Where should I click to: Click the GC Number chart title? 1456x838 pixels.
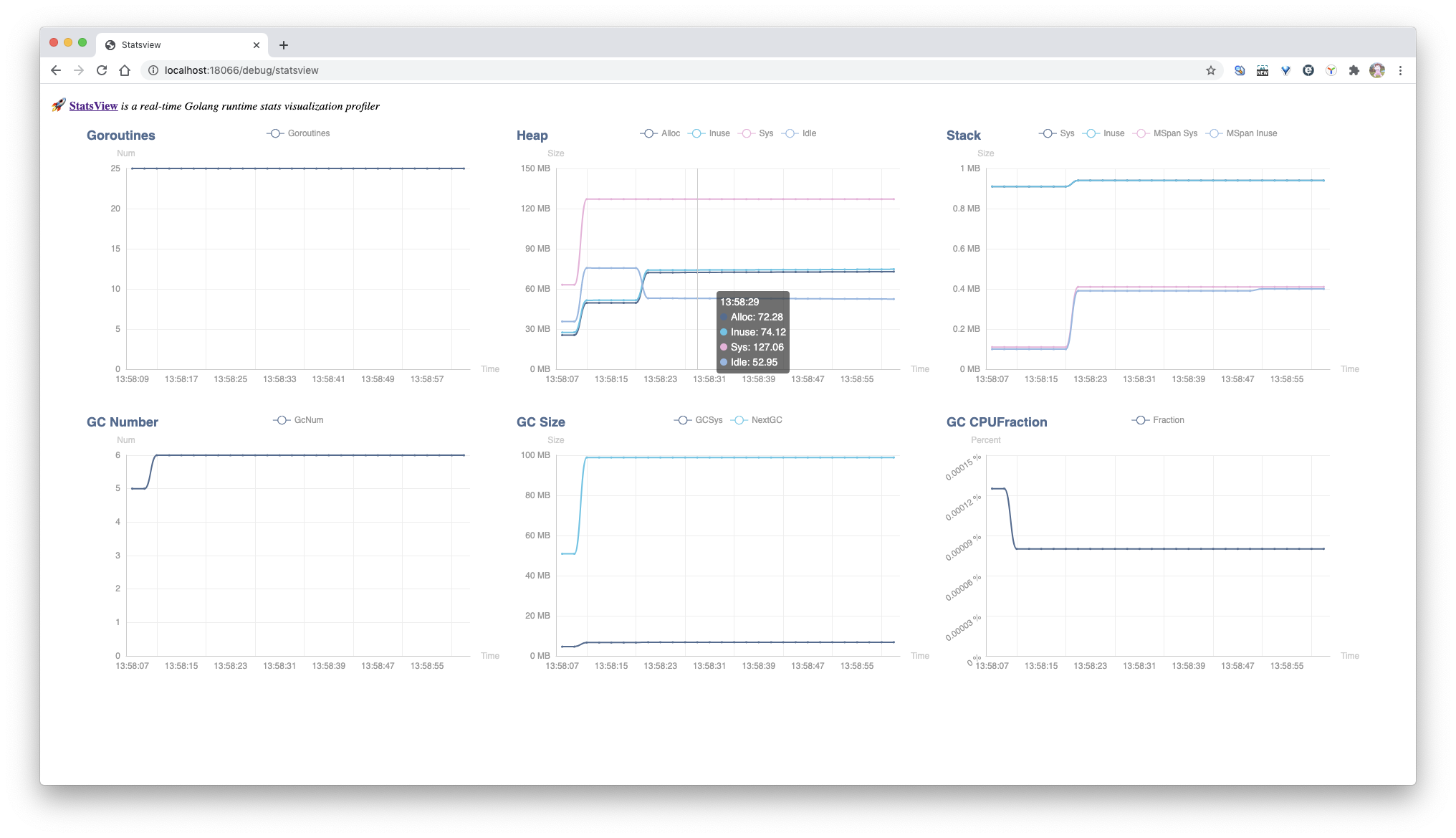(123, 422)
